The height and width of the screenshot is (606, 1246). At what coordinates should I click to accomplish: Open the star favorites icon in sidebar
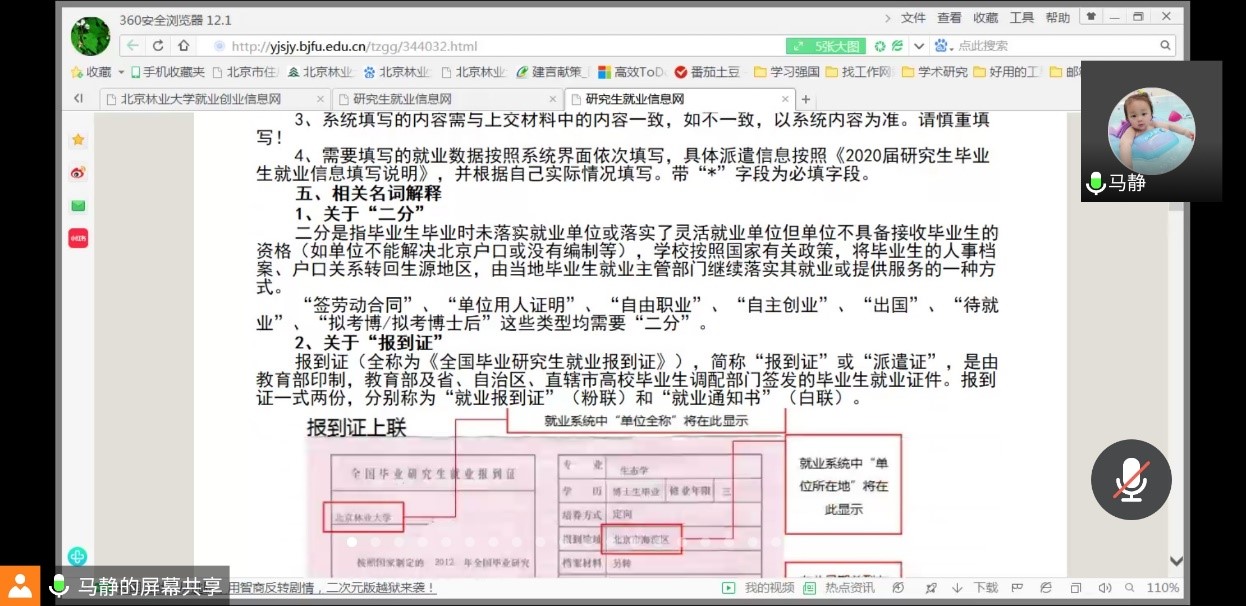pyautogui.click(x=78, y=140)
